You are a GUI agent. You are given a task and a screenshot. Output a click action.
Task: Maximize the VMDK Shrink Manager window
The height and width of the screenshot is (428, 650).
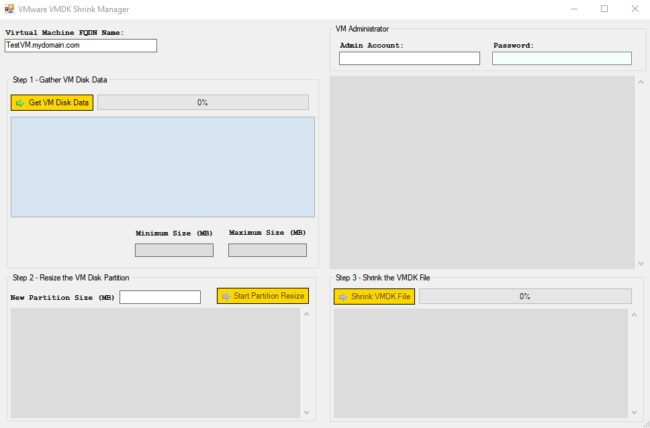tap(604, 8)
